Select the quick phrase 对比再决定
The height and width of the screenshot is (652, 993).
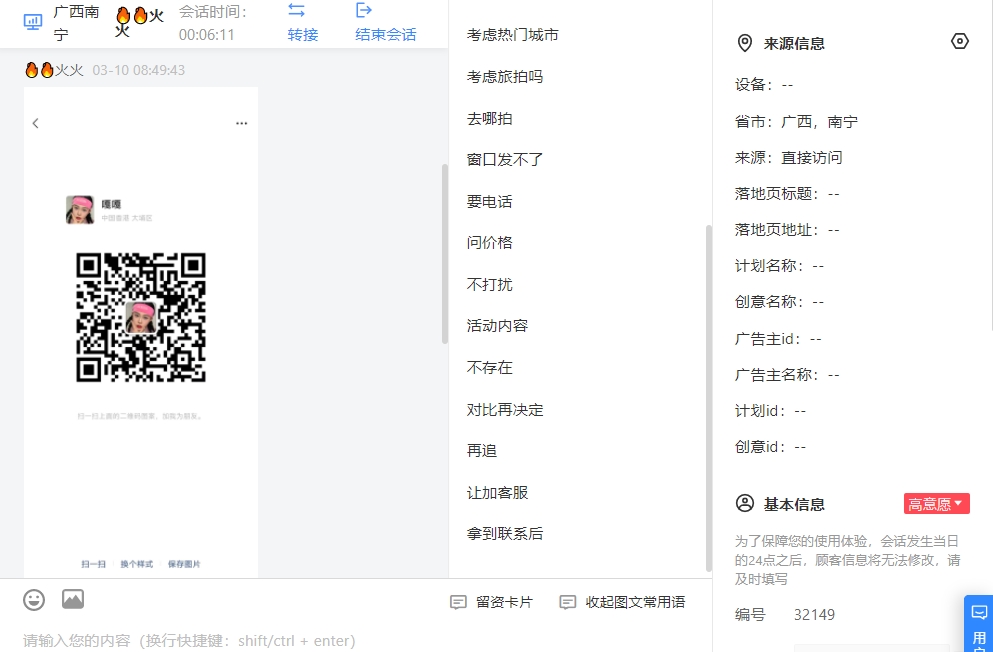[x=505, y=410]
